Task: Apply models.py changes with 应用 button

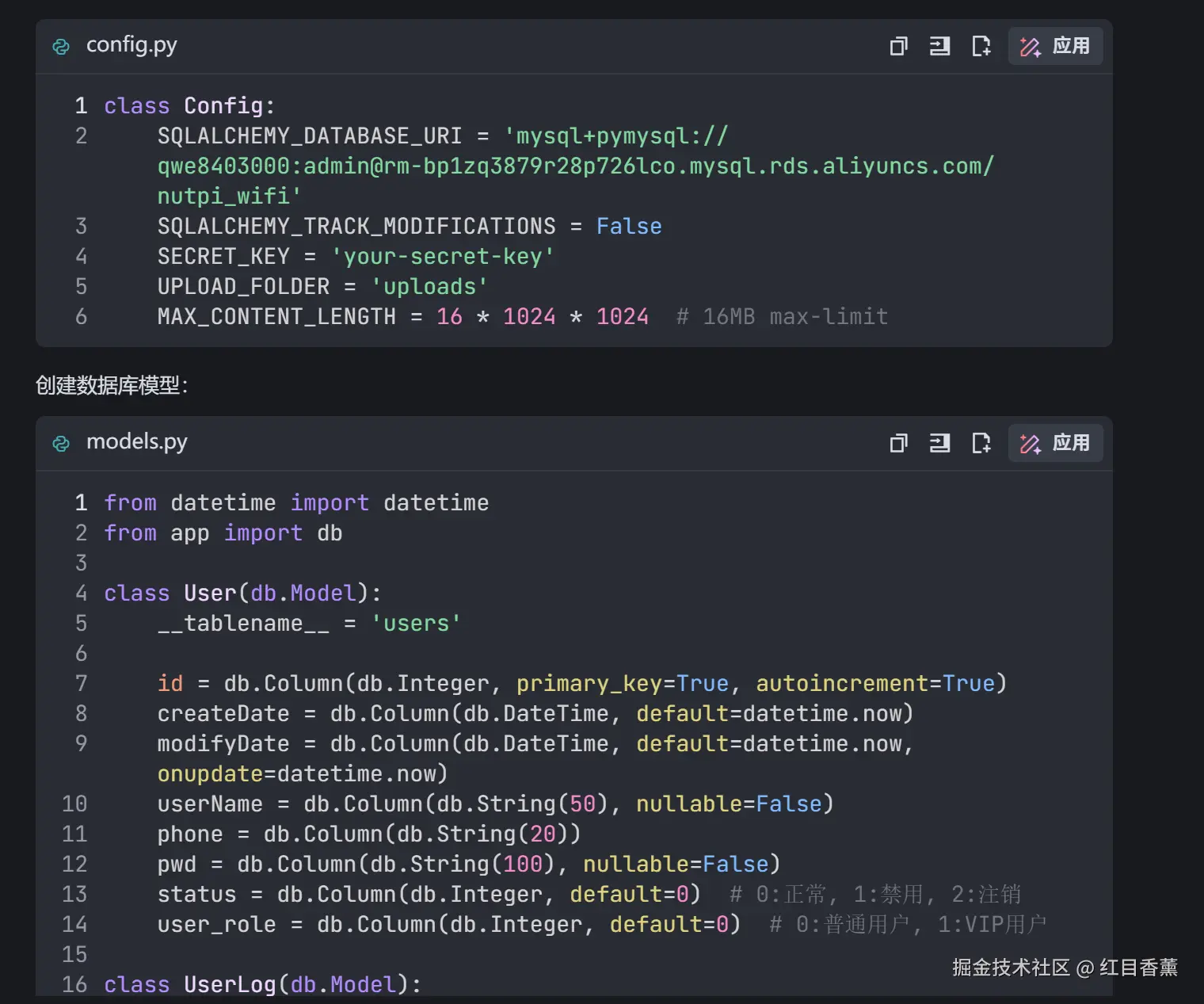Action: 1055,443
